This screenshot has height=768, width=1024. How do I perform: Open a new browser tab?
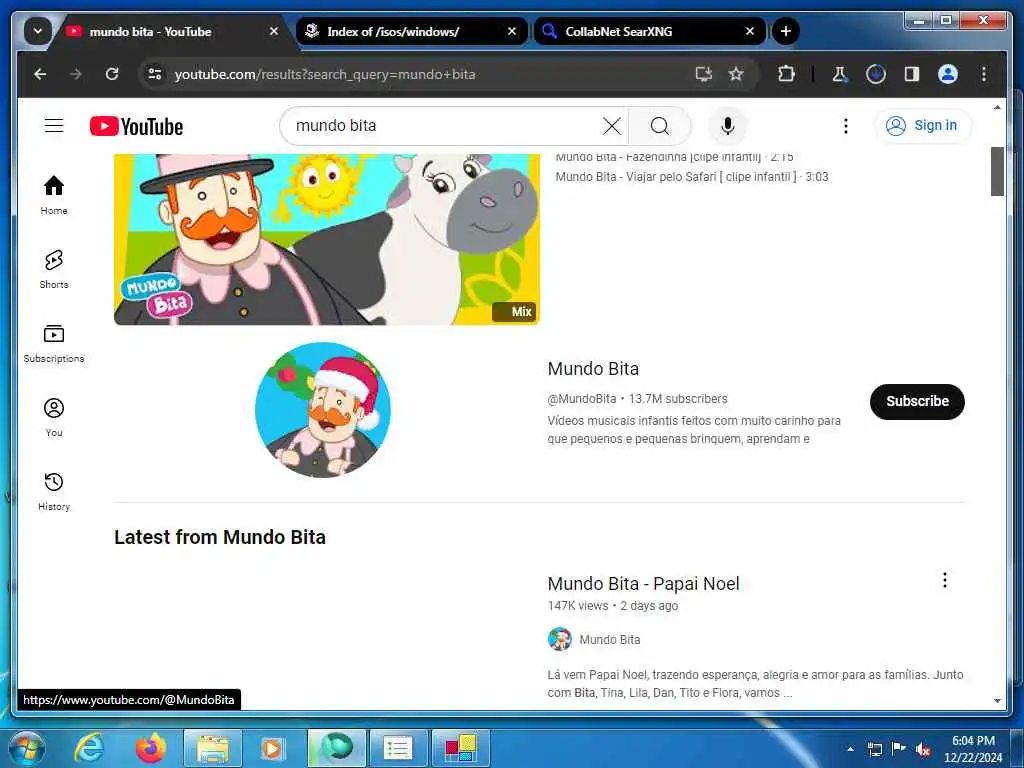point(786,31)
